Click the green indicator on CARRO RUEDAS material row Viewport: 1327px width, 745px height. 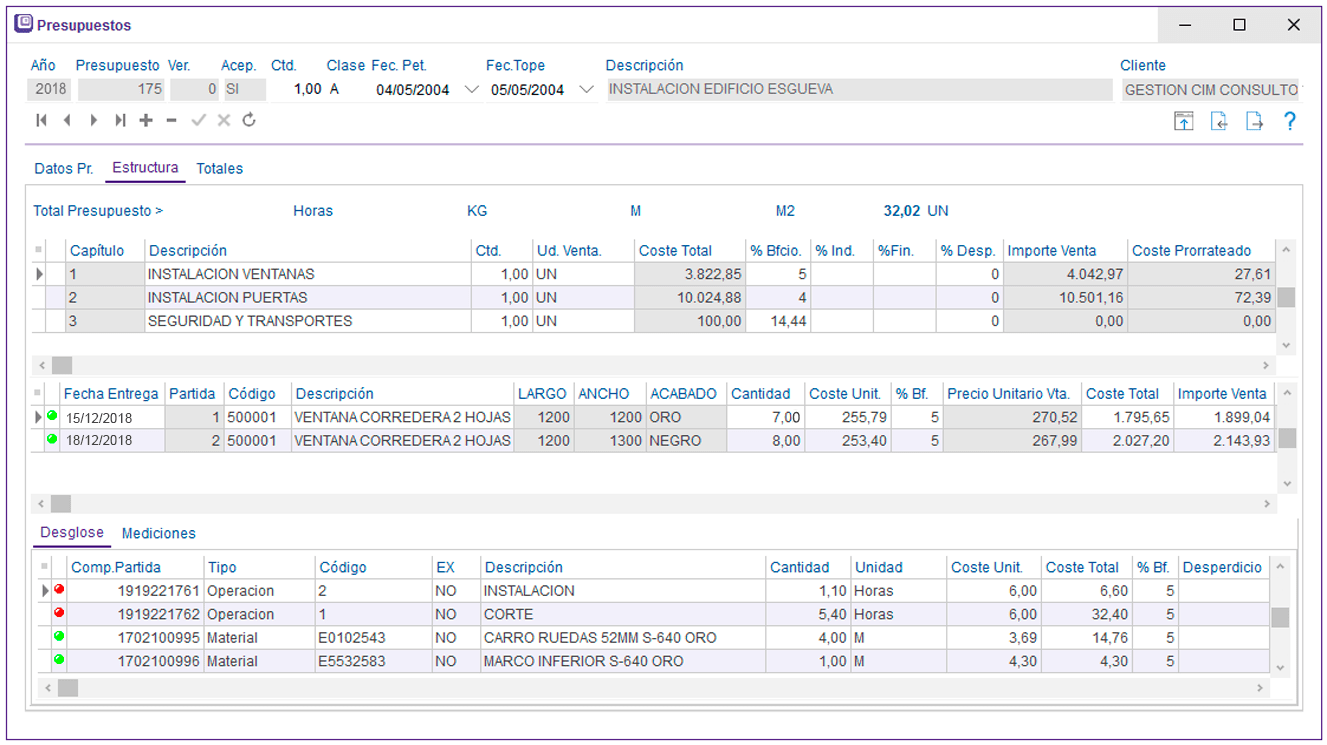58,637
